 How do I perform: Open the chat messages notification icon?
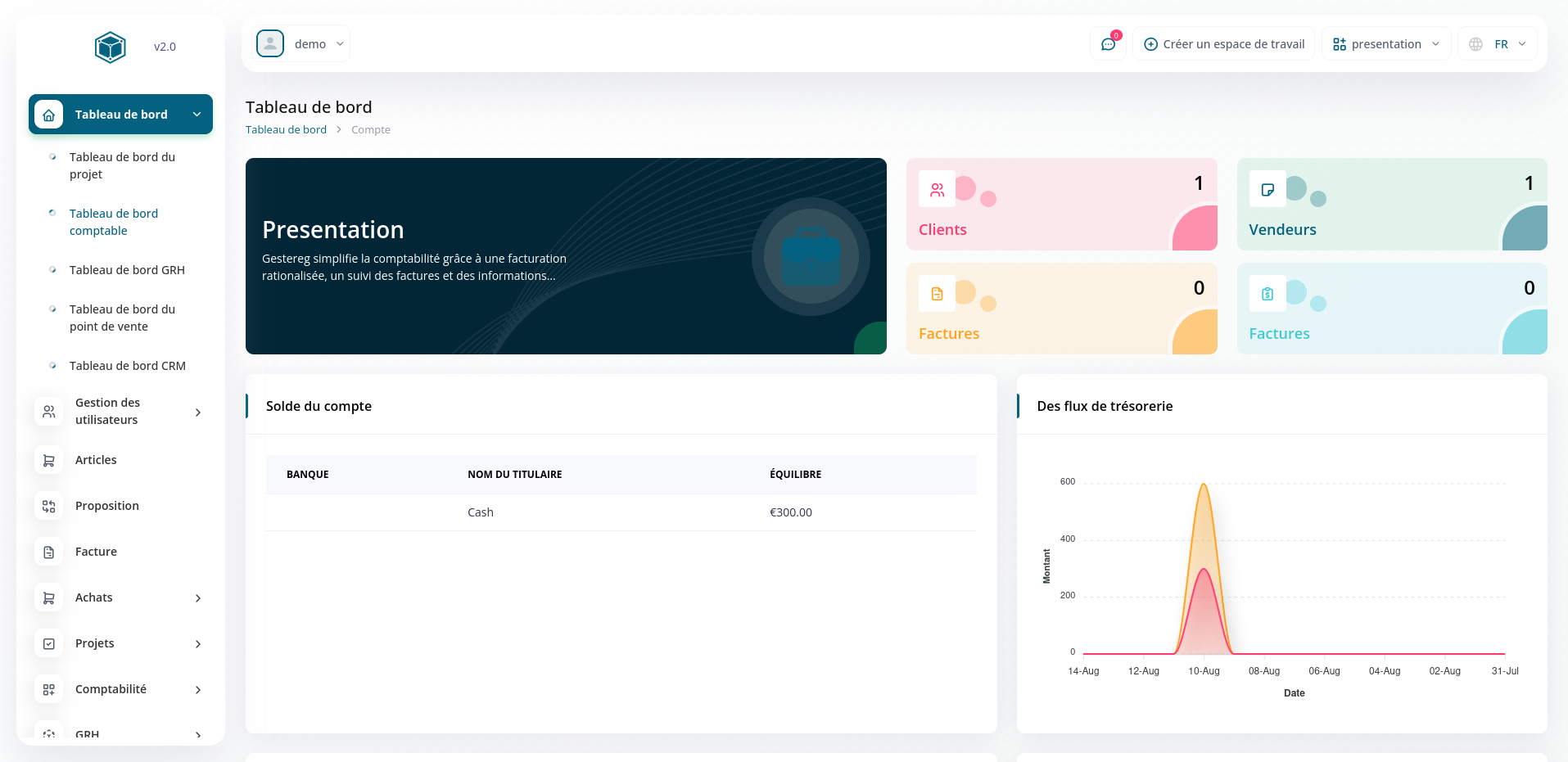tap(1108, 44)
